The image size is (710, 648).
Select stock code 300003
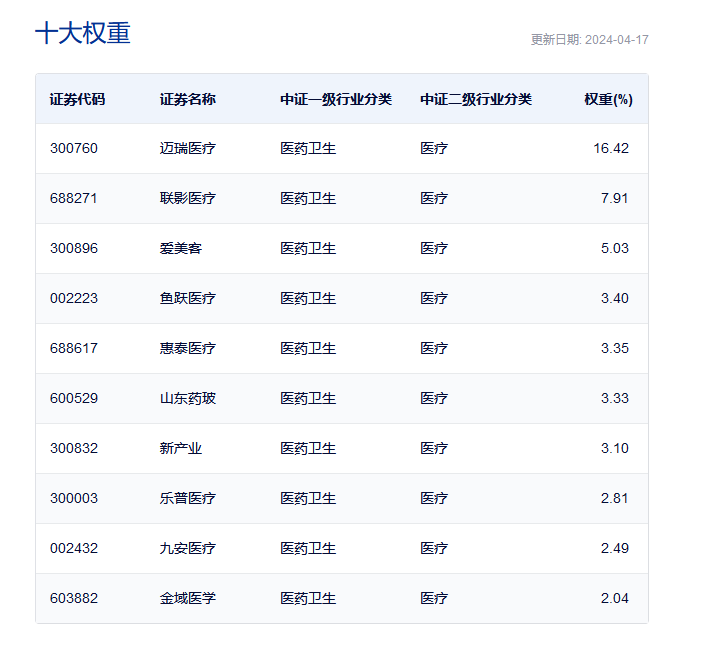pyautogui.click(x=74, y=498)
